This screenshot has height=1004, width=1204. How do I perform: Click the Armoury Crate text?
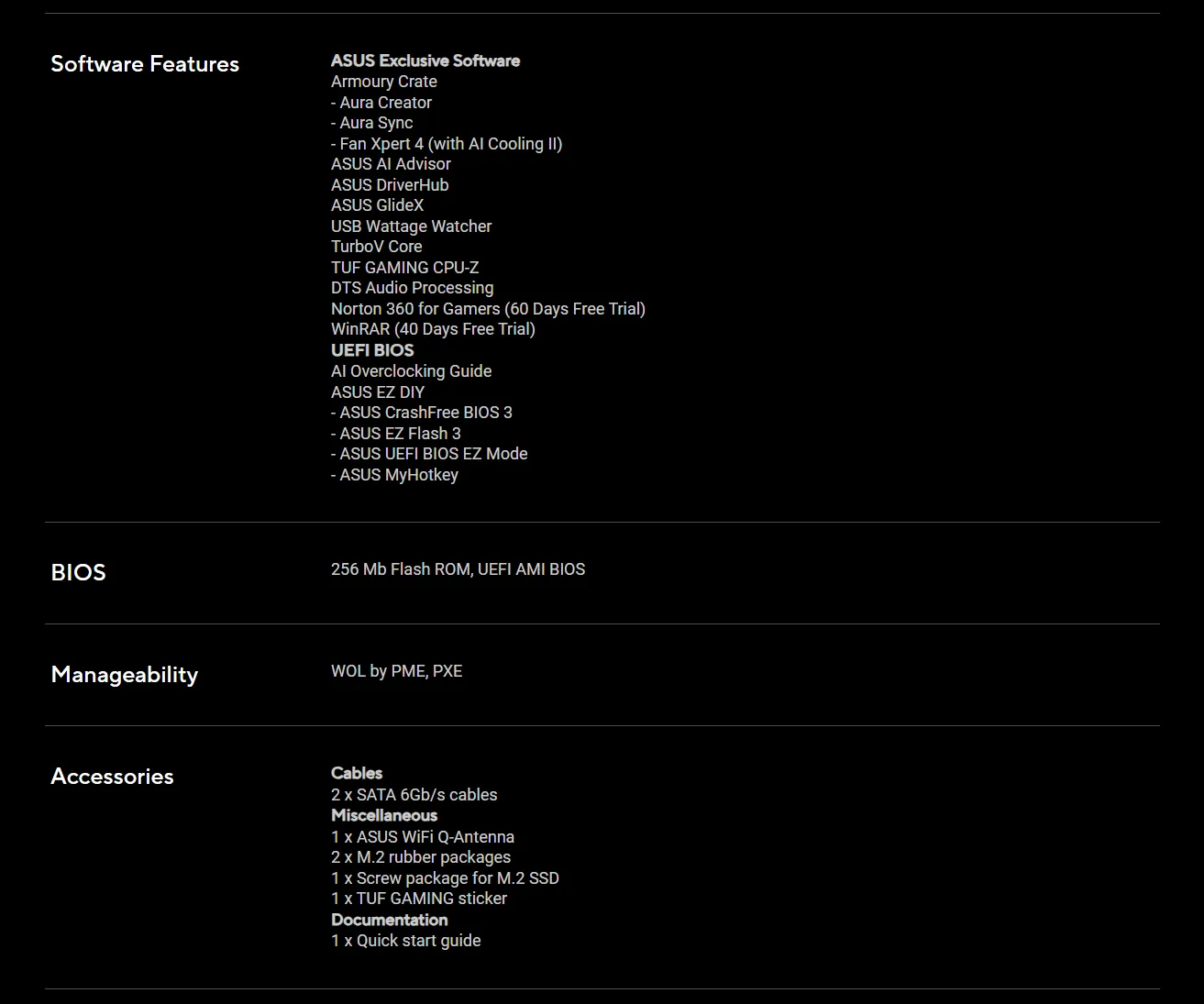point(384,82)
